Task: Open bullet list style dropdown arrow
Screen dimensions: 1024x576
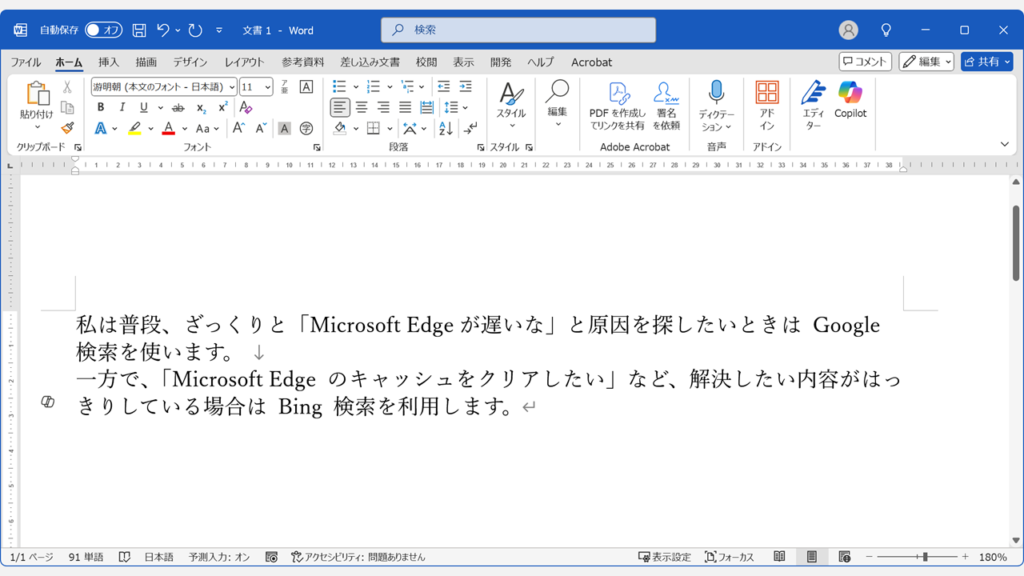Action: [x=356, y=87]
